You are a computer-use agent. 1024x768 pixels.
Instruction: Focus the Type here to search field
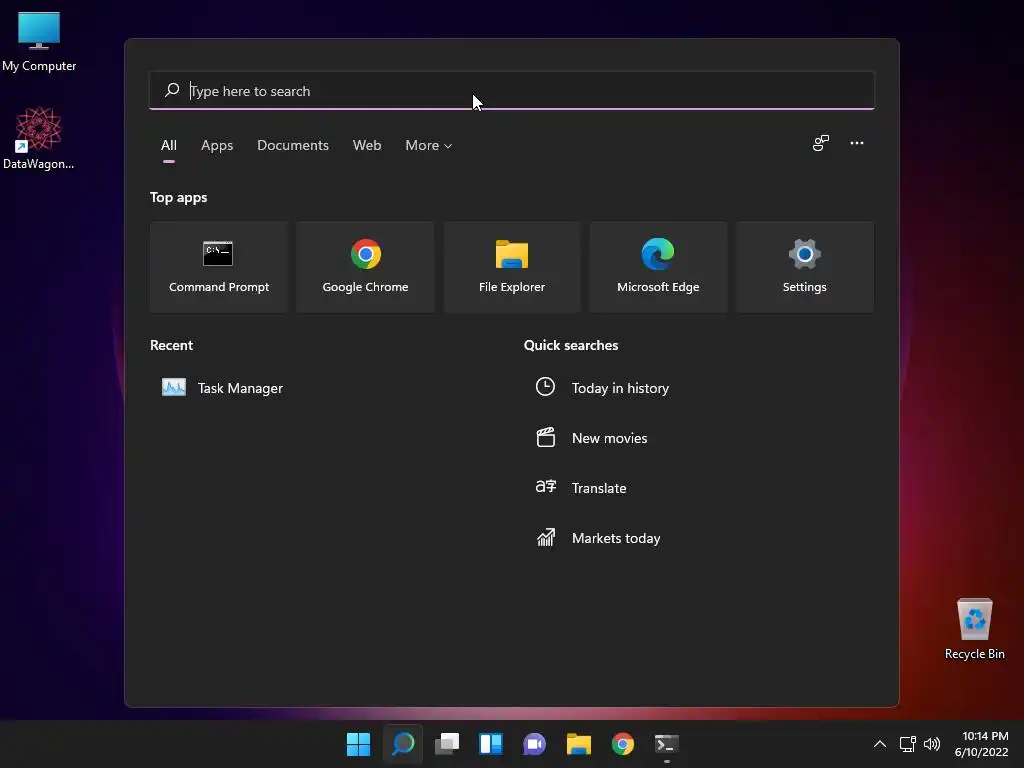(511, 91)
